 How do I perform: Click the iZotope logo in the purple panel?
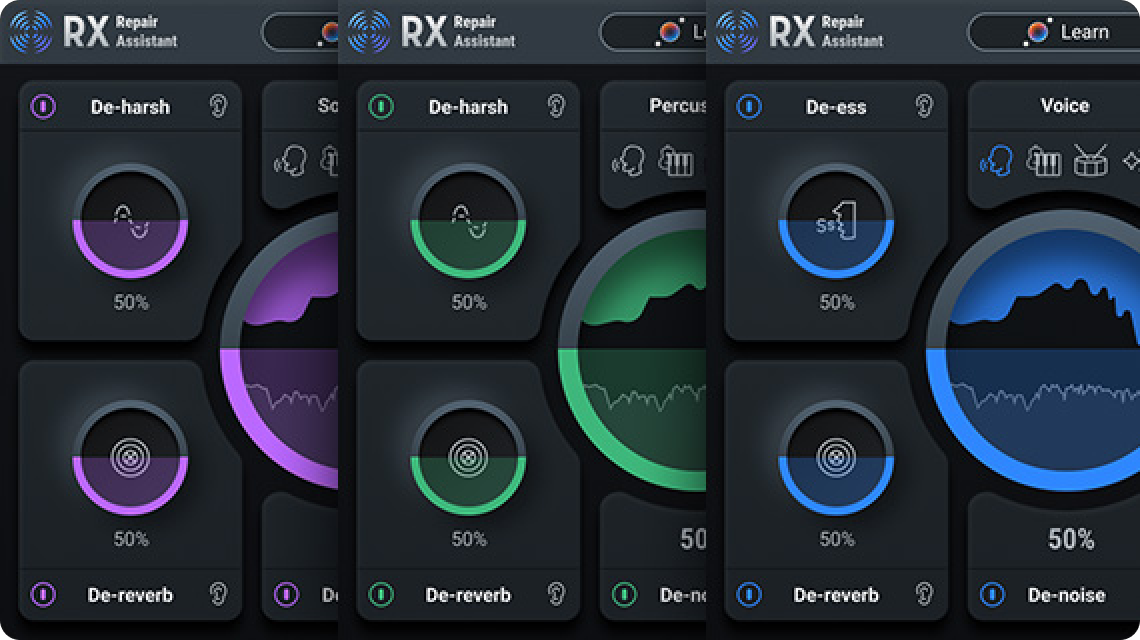click(x=31, y=32)
